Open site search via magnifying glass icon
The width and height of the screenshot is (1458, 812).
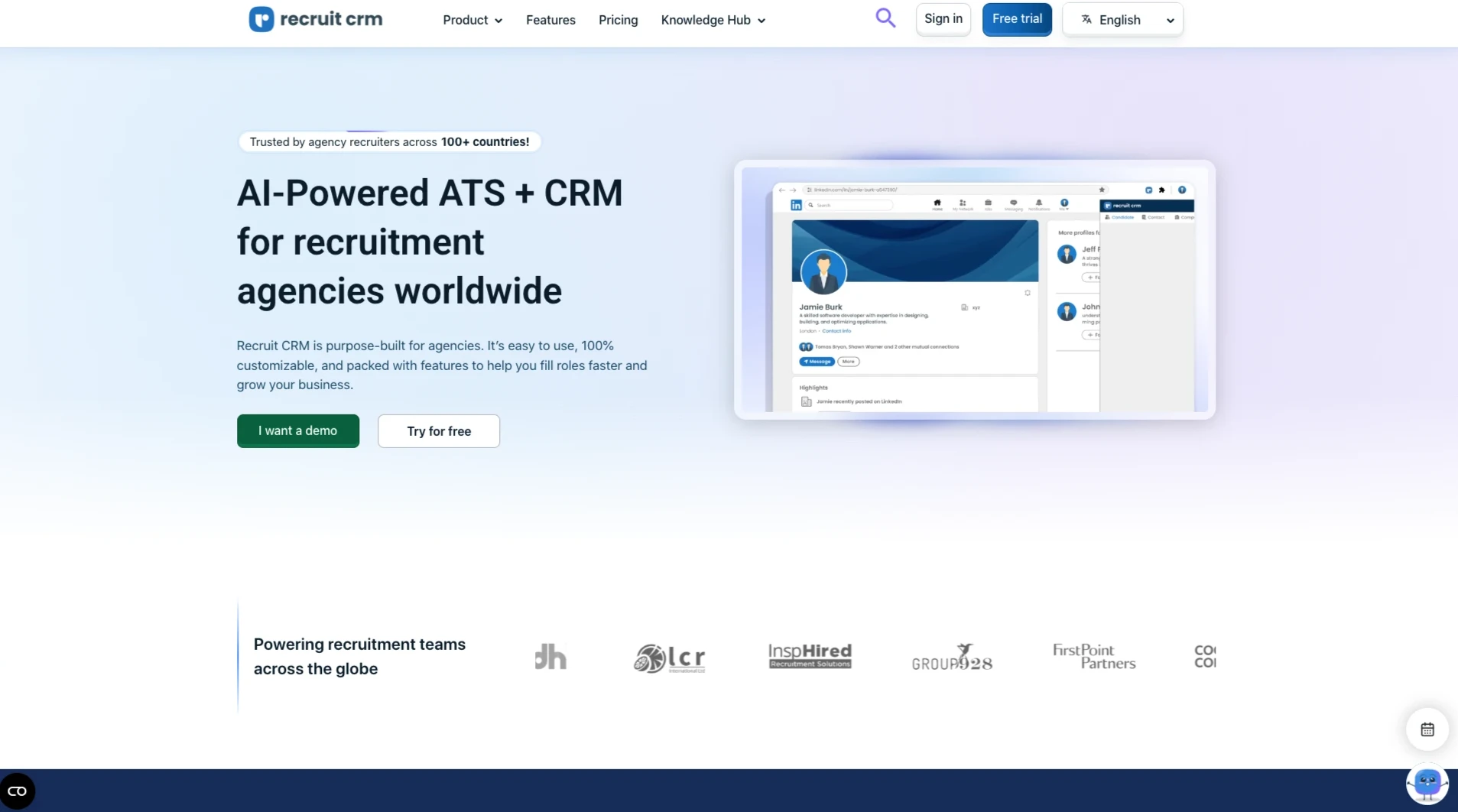tap(885, 17)
